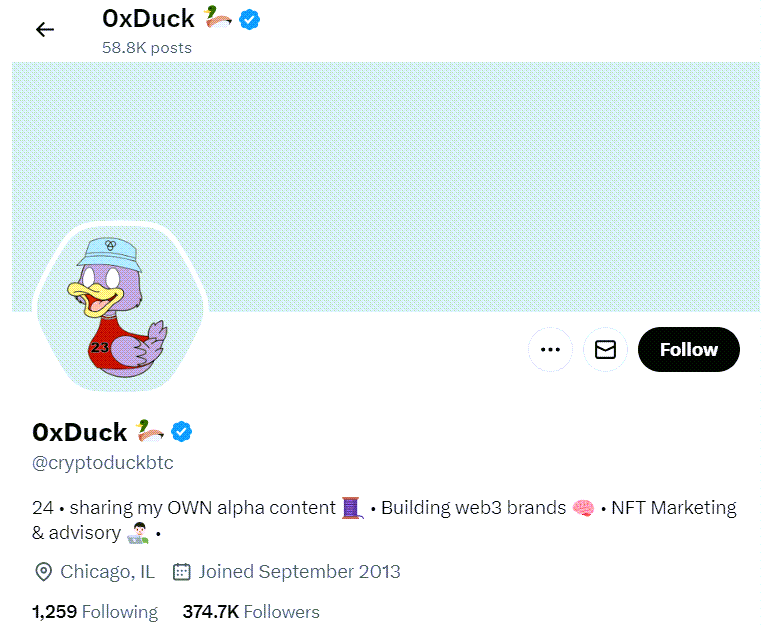
Task: Click the calendar icon near Joined date
Action: (182, 572)
